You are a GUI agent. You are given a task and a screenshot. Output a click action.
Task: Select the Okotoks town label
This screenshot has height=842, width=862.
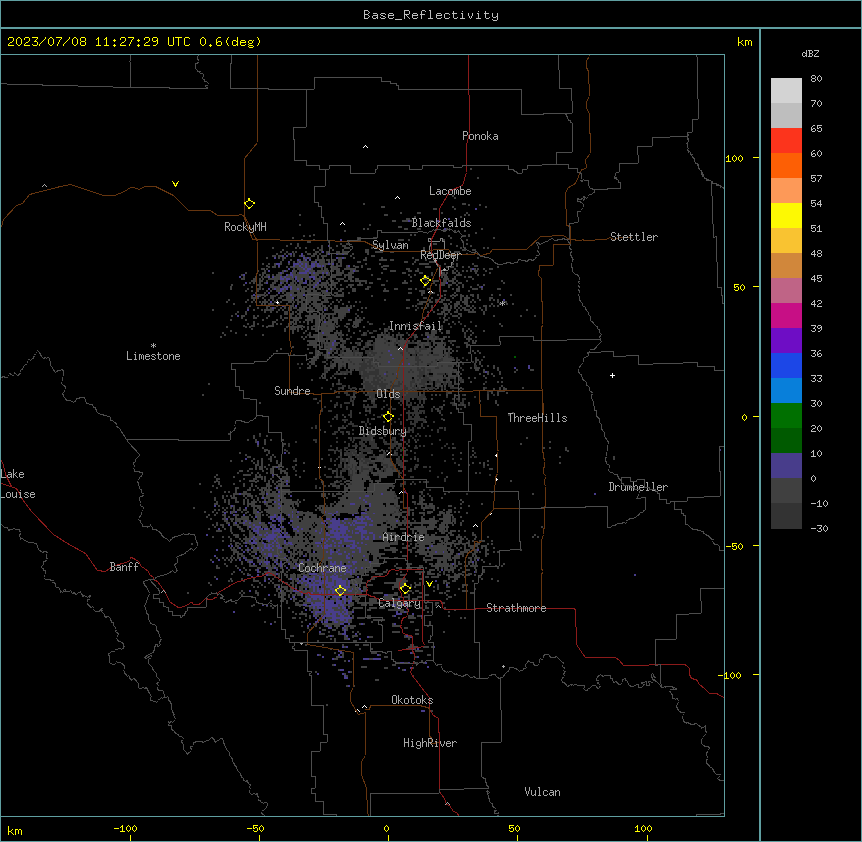click(412, 700)
